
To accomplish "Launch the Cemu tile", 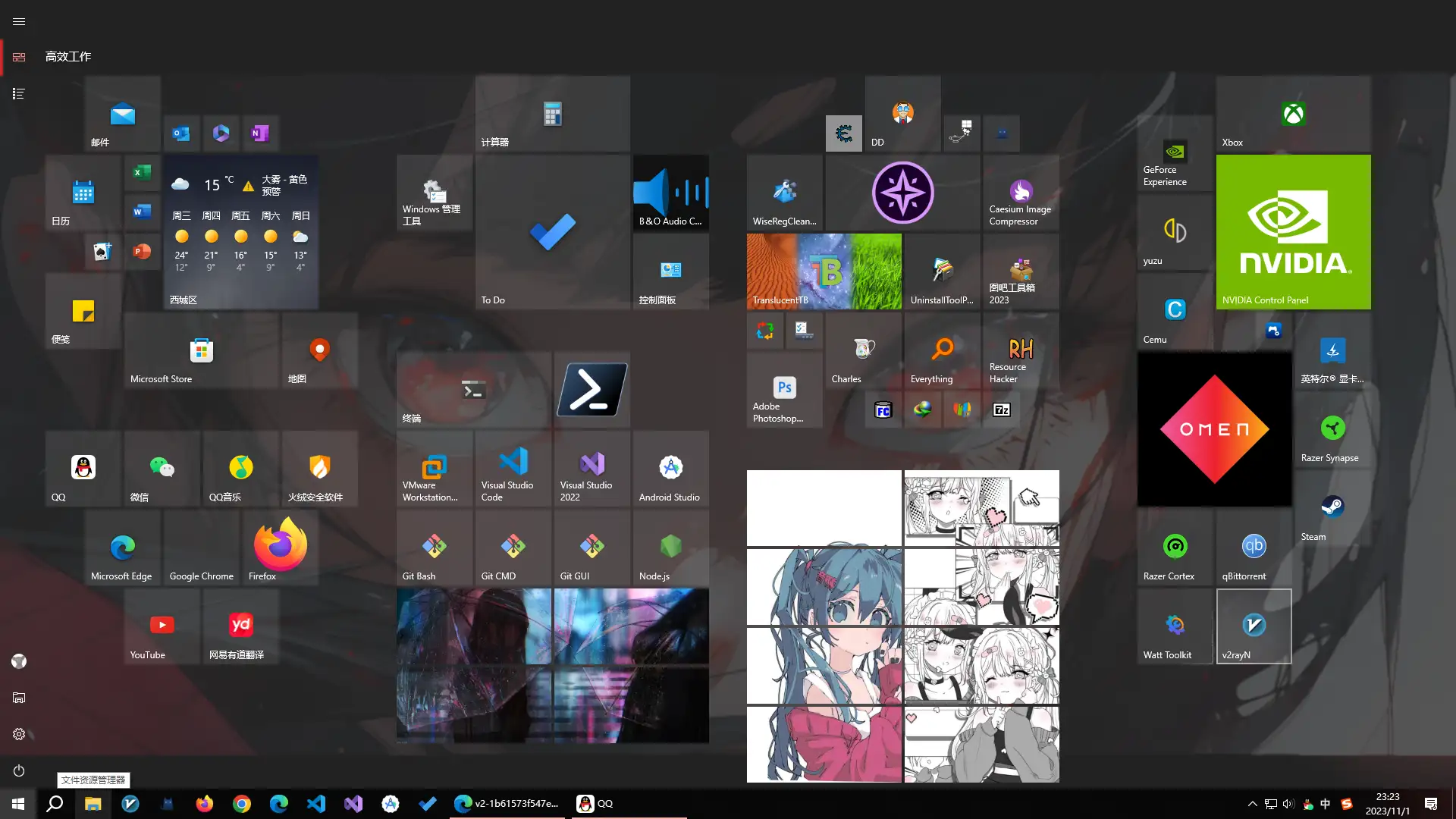I will pyautogui.click(x=1175, y=311).
